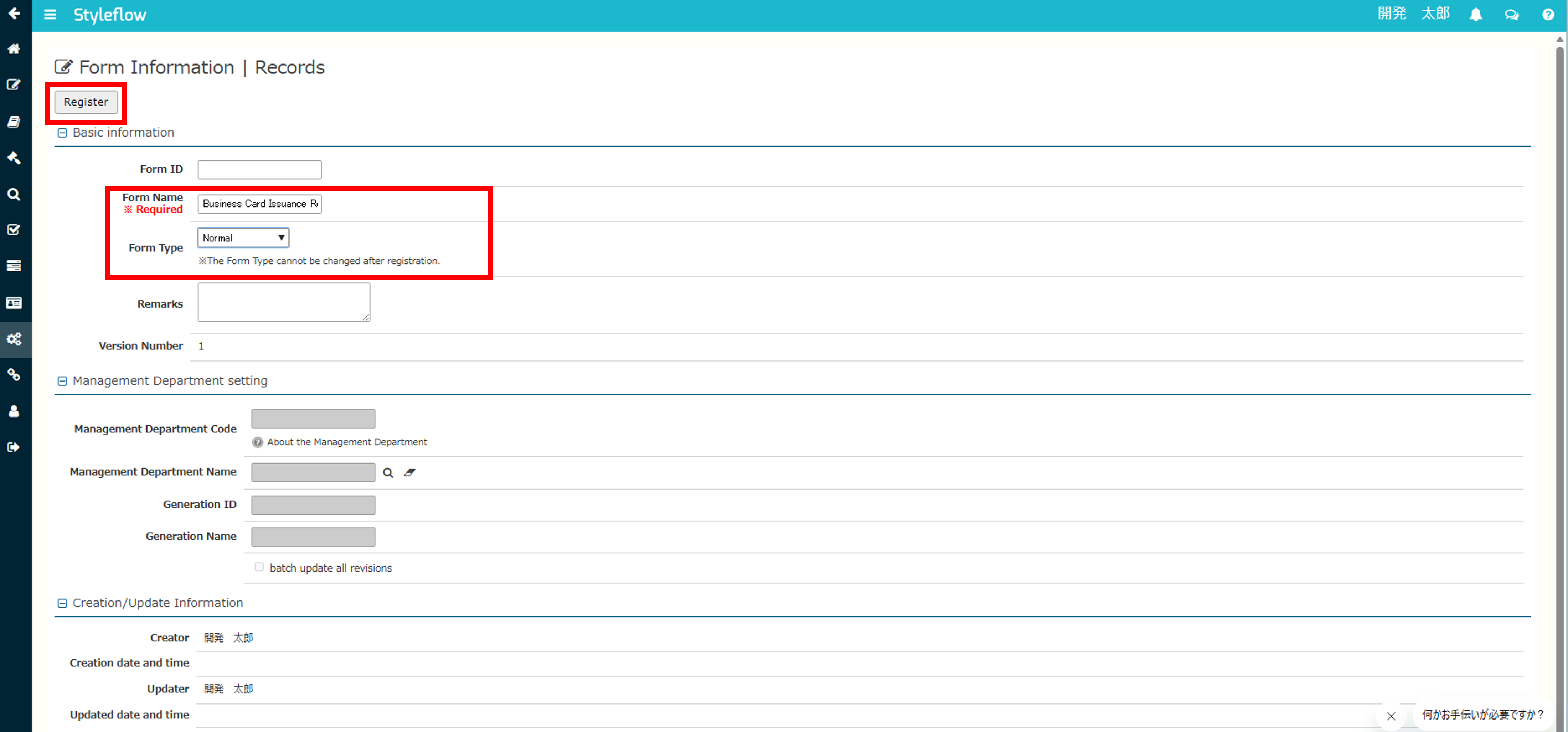Click the sign-out icon in sidebar

14,447
